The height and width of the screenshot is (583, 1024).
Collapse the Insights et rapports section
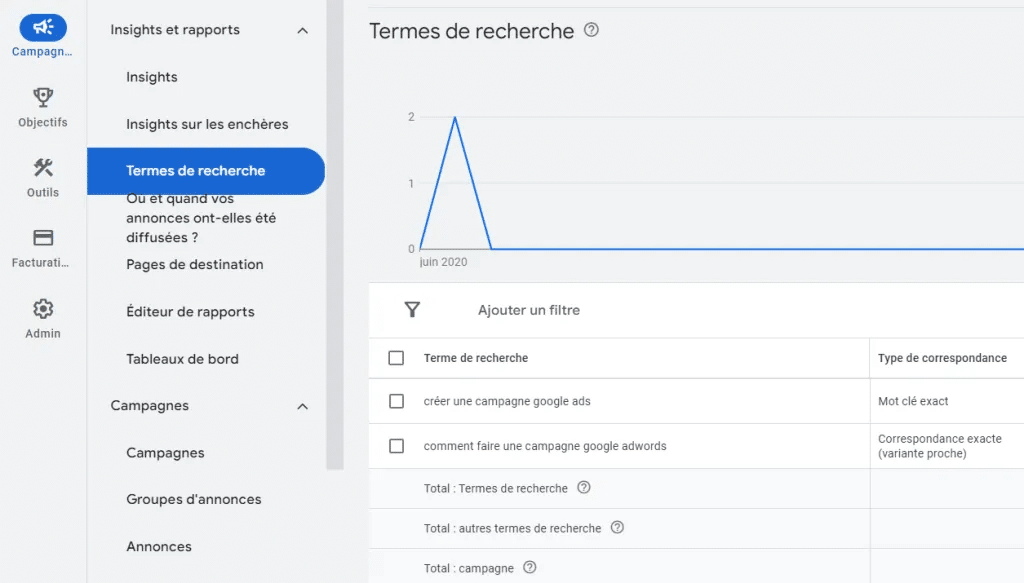point(303,29)
